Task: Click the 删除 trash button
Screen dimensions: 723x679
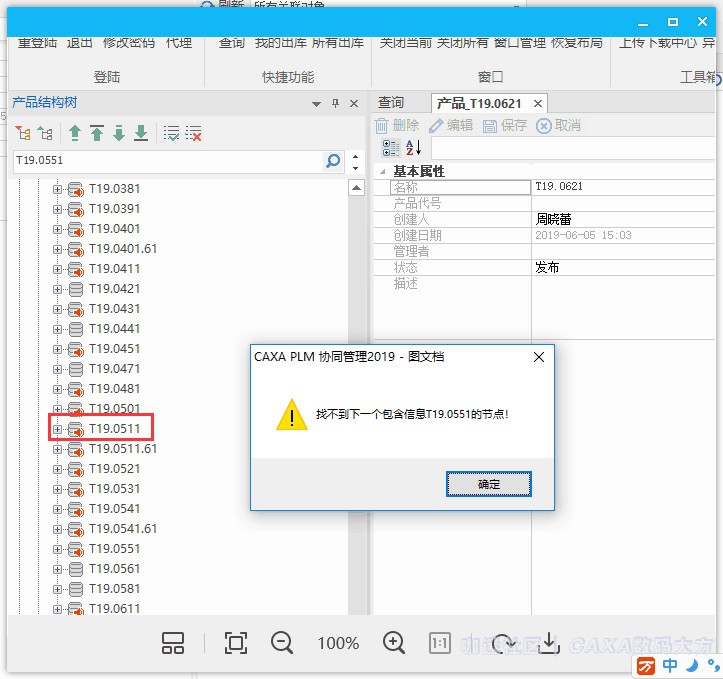Action: pyautogui.click(x=397, y=125)
